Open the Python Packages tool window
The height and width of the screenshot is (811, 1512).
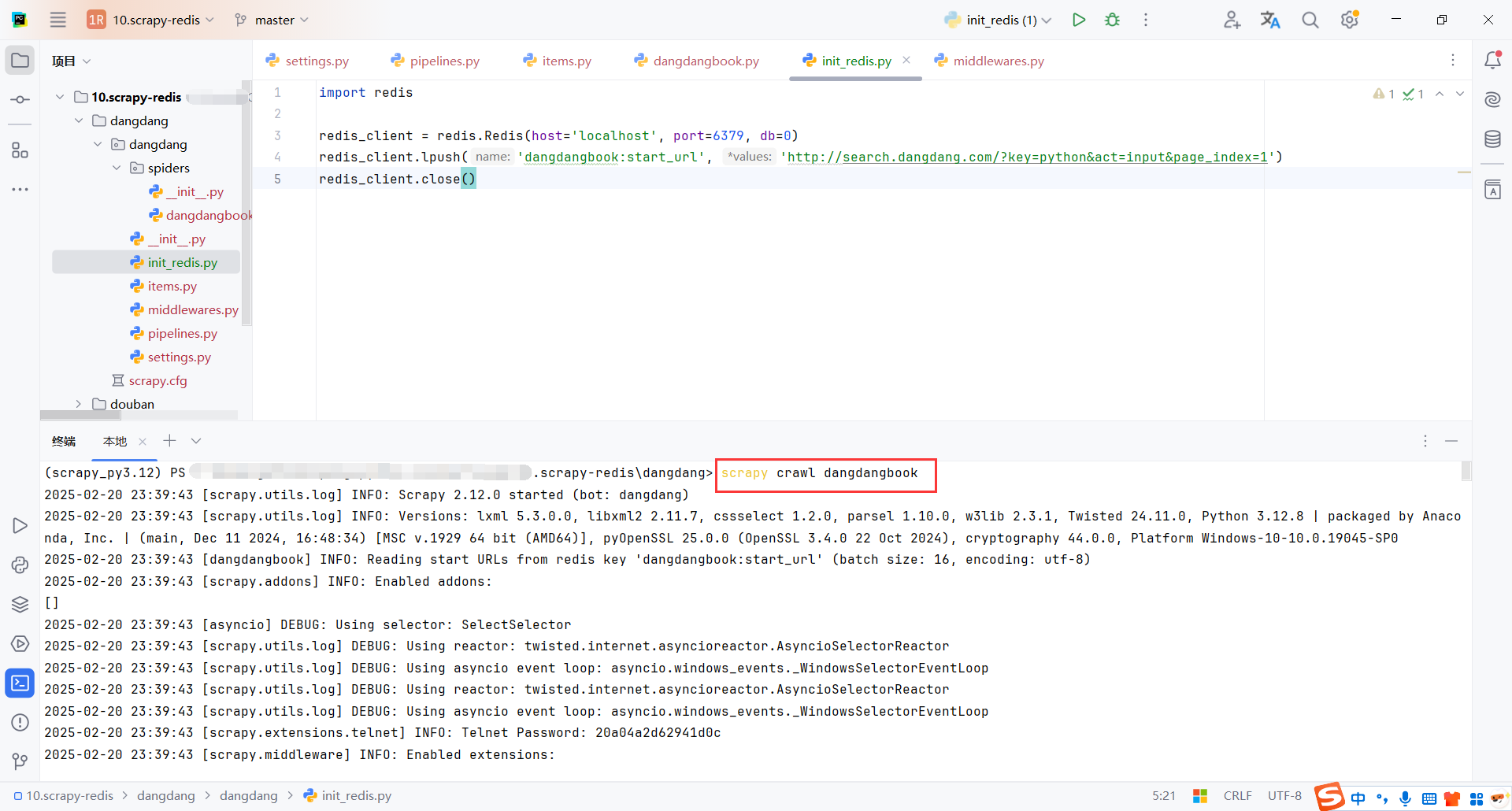(x=20, y=604)
